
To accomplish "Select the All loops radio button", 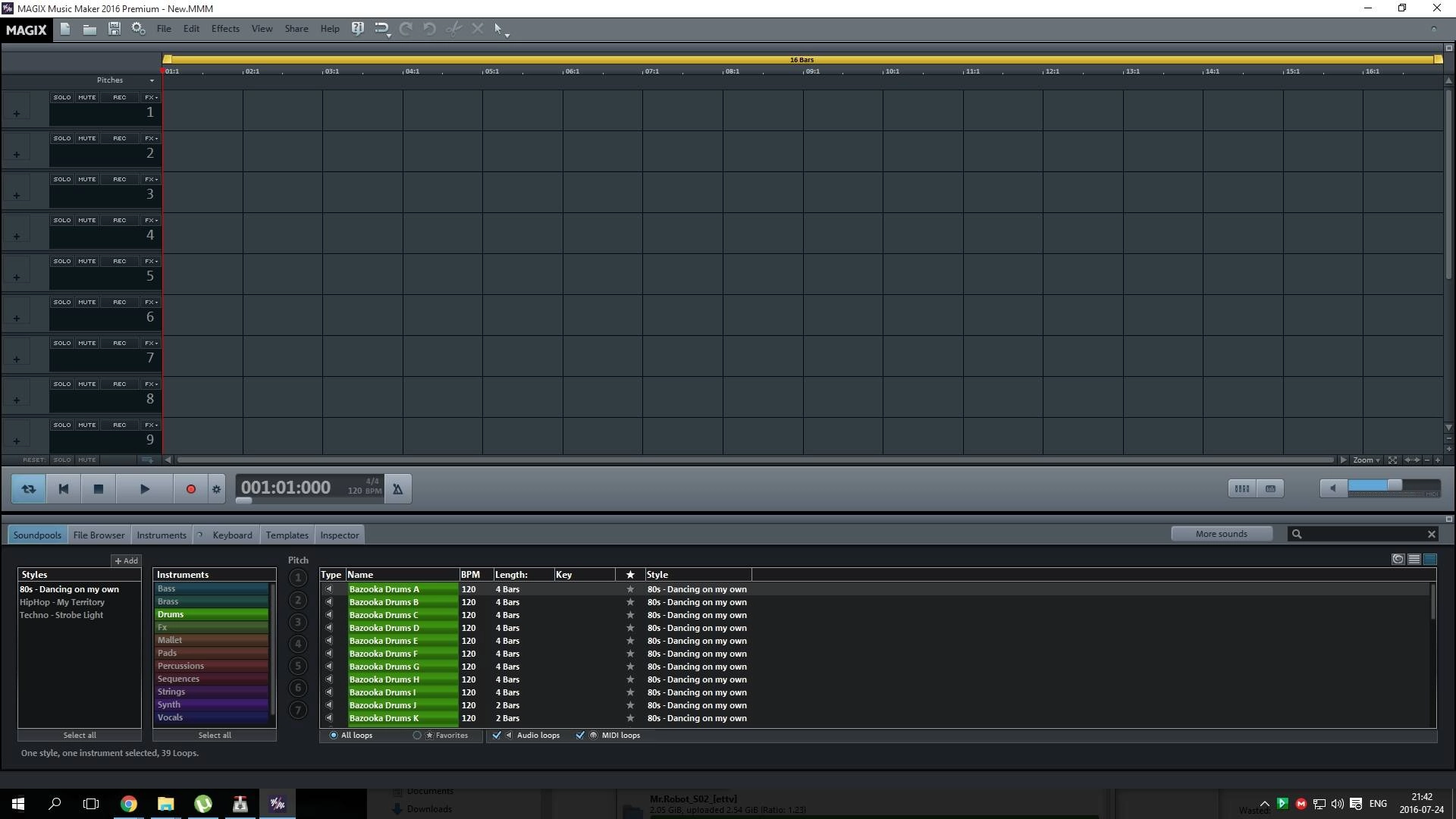I will point(334,736).
